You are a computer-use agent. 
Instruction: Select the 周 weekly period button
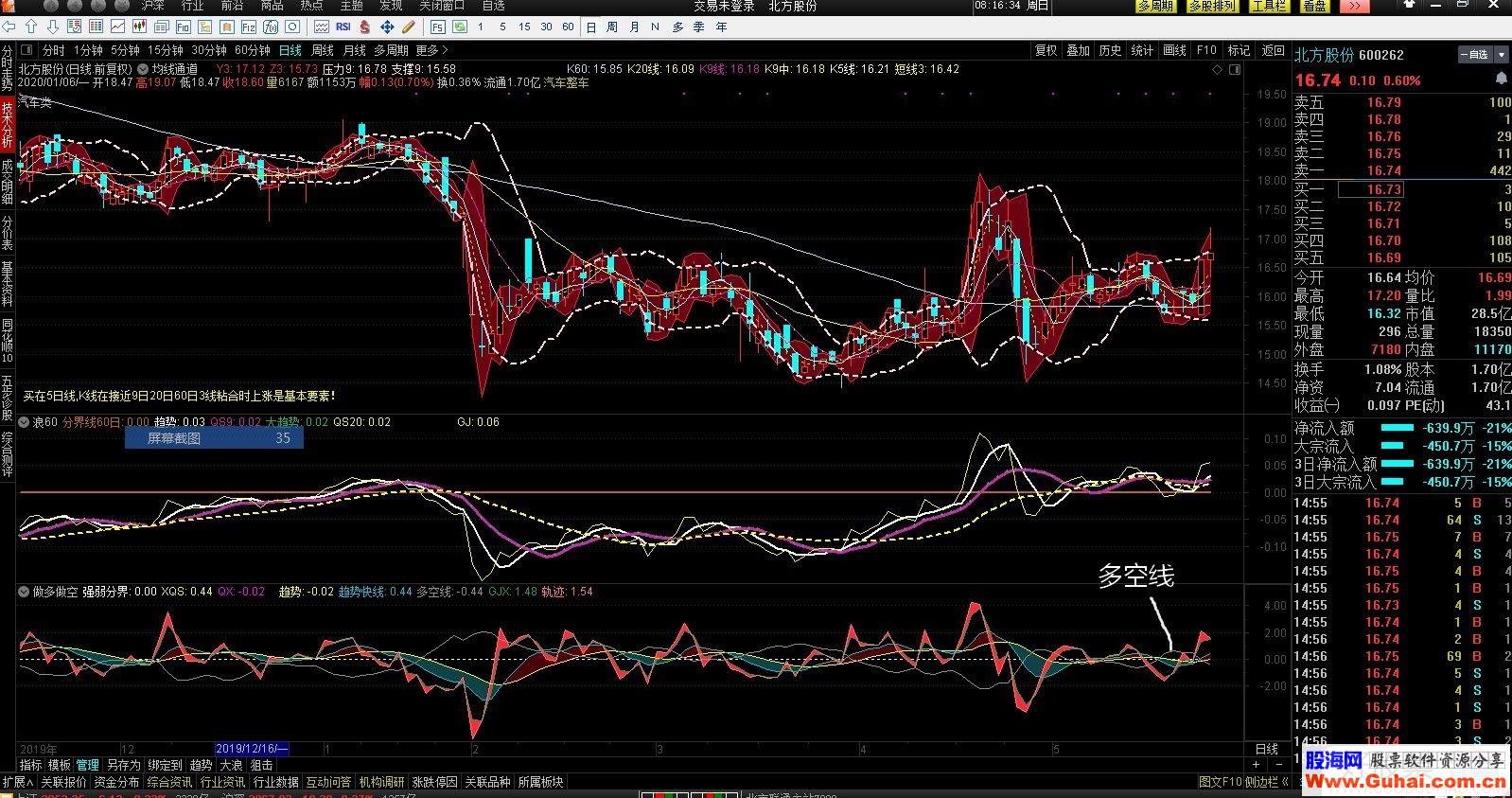click(611, 27)
